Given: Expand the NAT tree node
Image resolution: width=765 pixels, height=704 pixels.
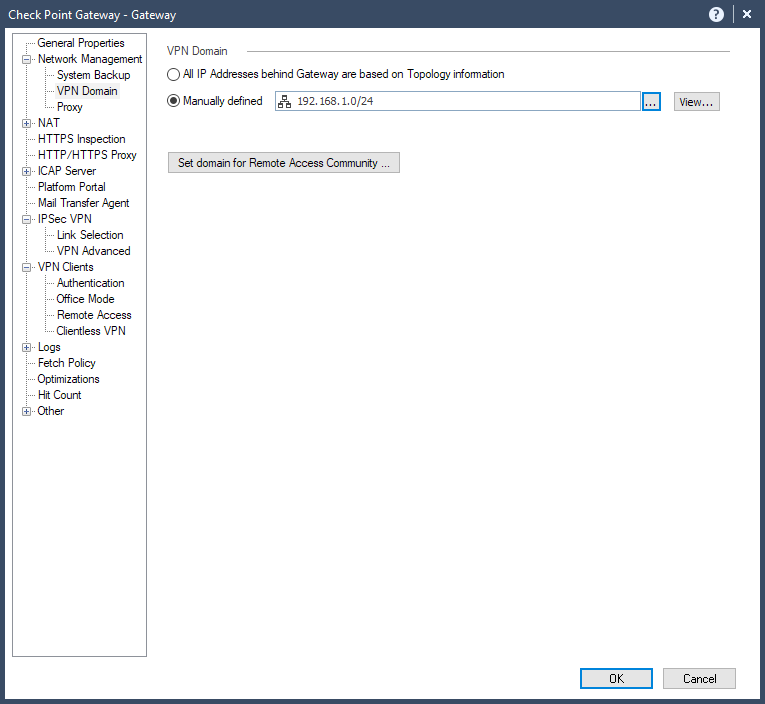Looking at the screenshot, I should (27, 123).
